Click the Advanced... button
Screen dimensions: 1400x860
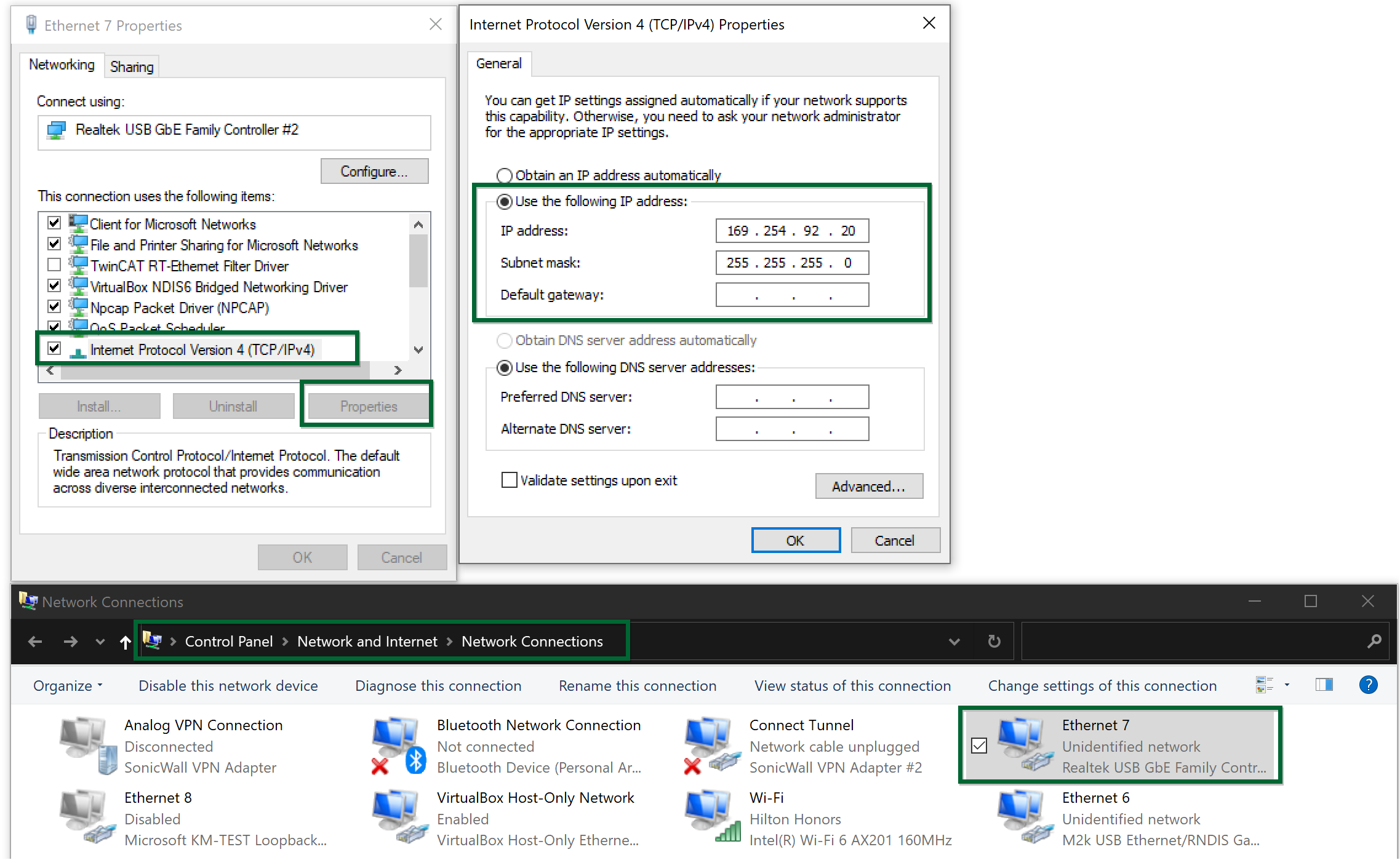[868, 486]
